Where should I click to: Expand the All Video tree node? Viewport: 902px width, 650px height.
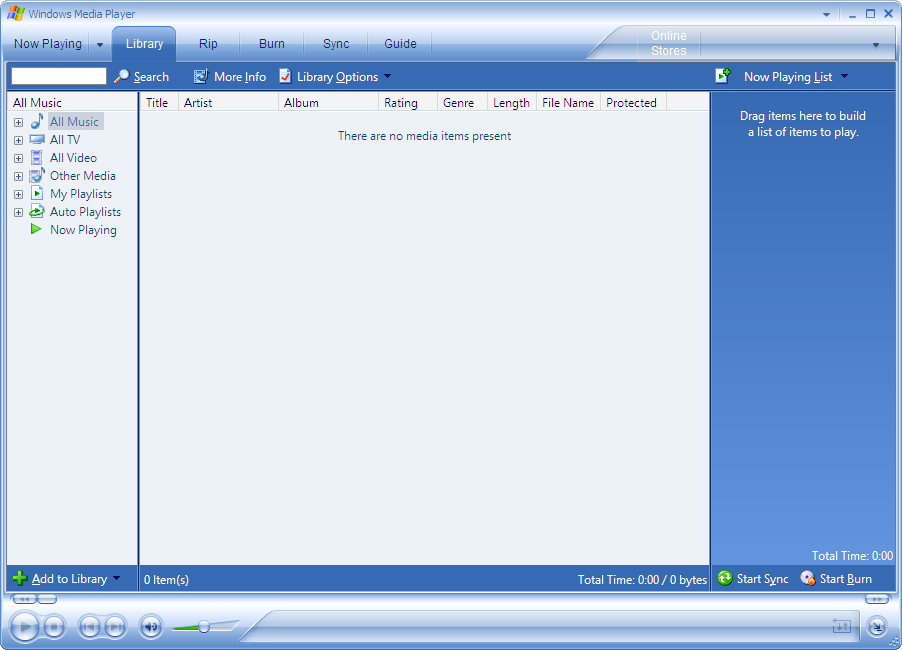[x=18, y=158]
